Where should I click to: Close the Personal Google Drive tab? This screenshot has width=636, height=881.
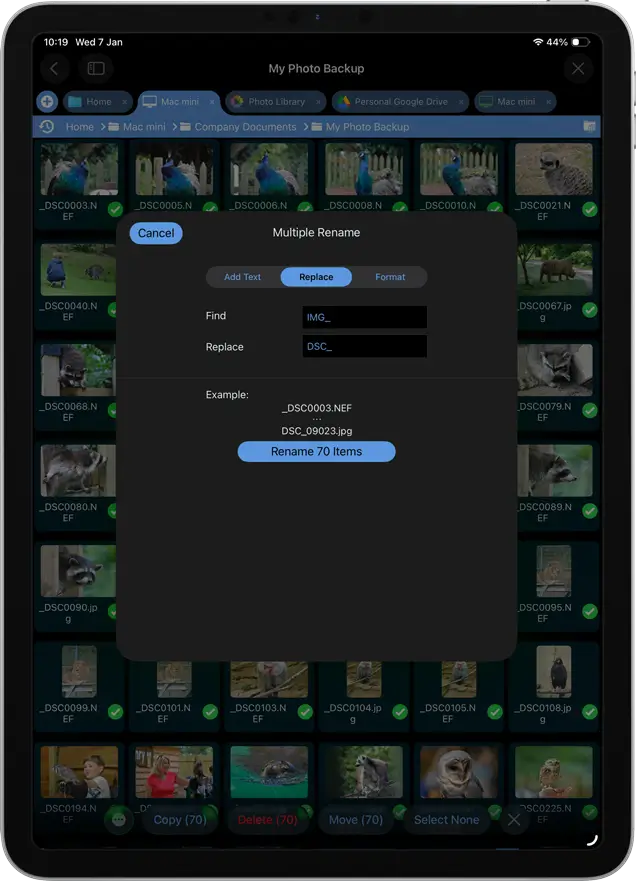(x=461, y=102)
